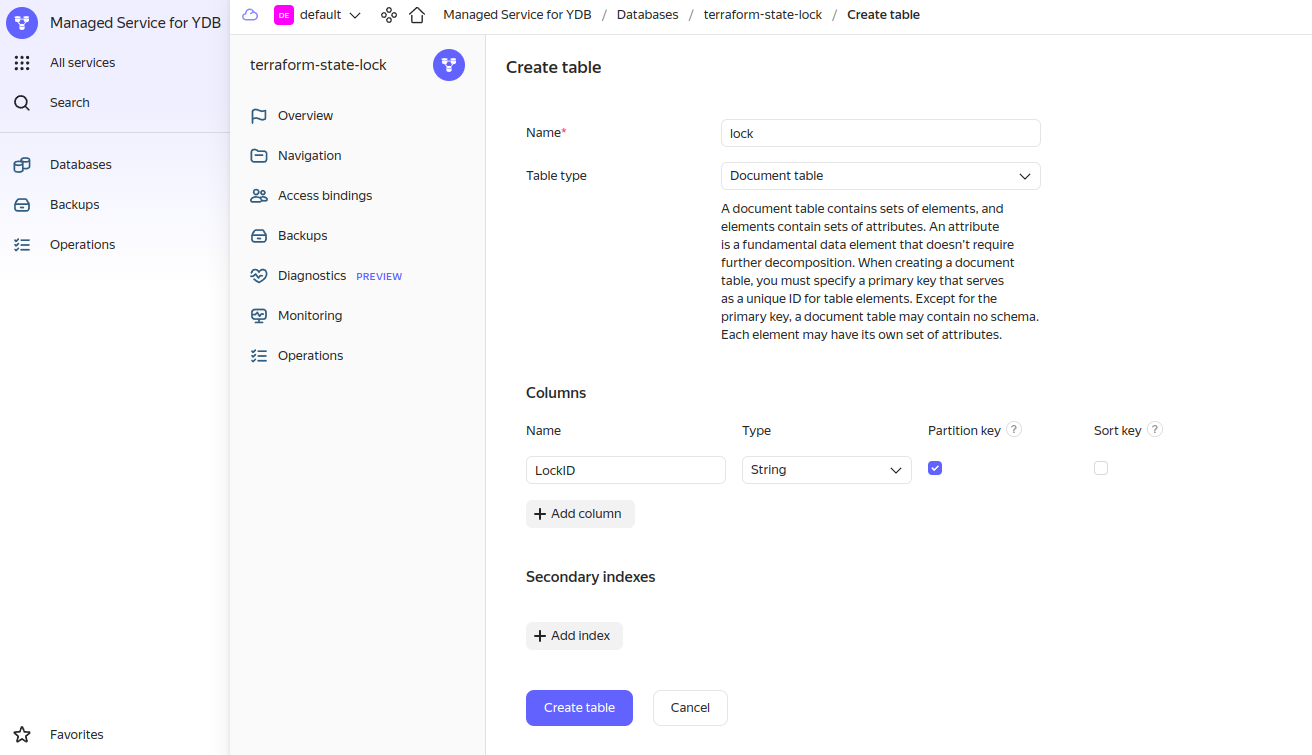Select the Search icon in left sidebar
Screen dimensions: 1312x755
pyautogui.click(x=22, y=102)
